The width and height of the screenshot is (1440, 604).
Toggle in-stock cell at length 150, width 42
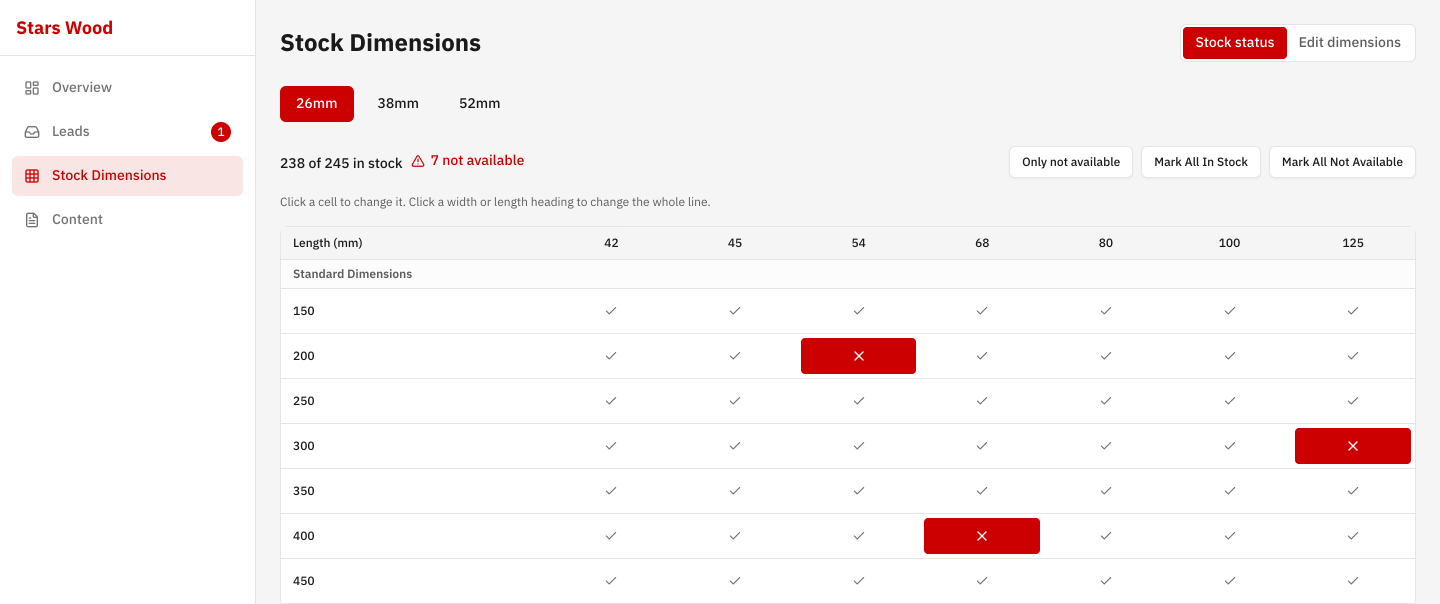pos(611,311)
